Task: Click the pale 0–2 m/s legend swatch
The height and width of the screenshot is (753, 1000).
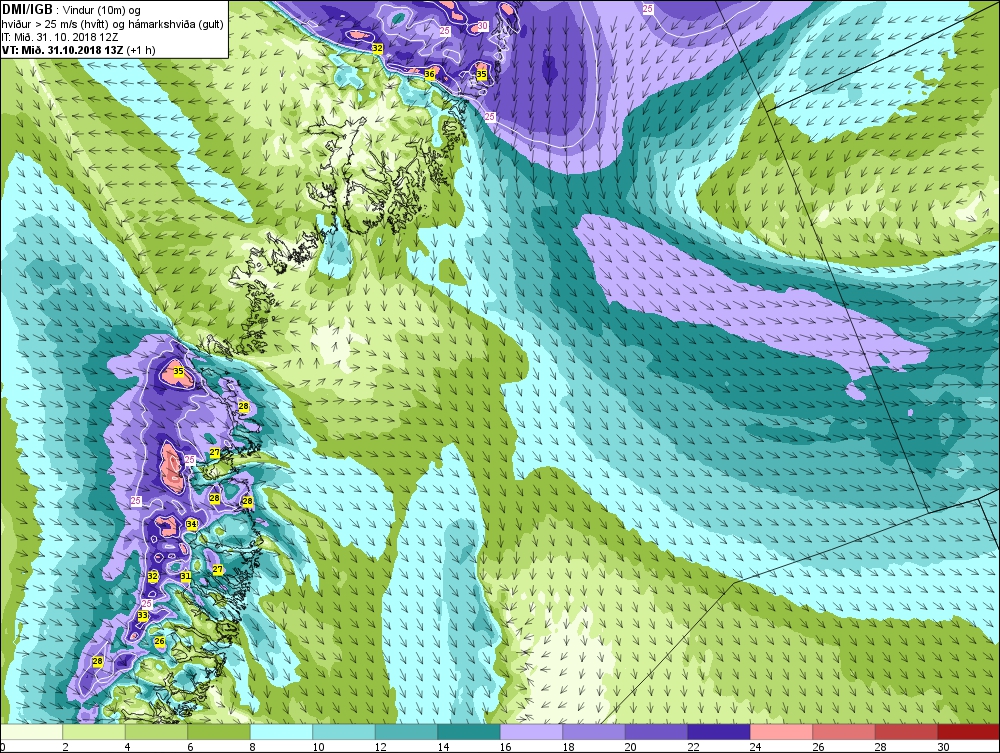Action: 31,731
